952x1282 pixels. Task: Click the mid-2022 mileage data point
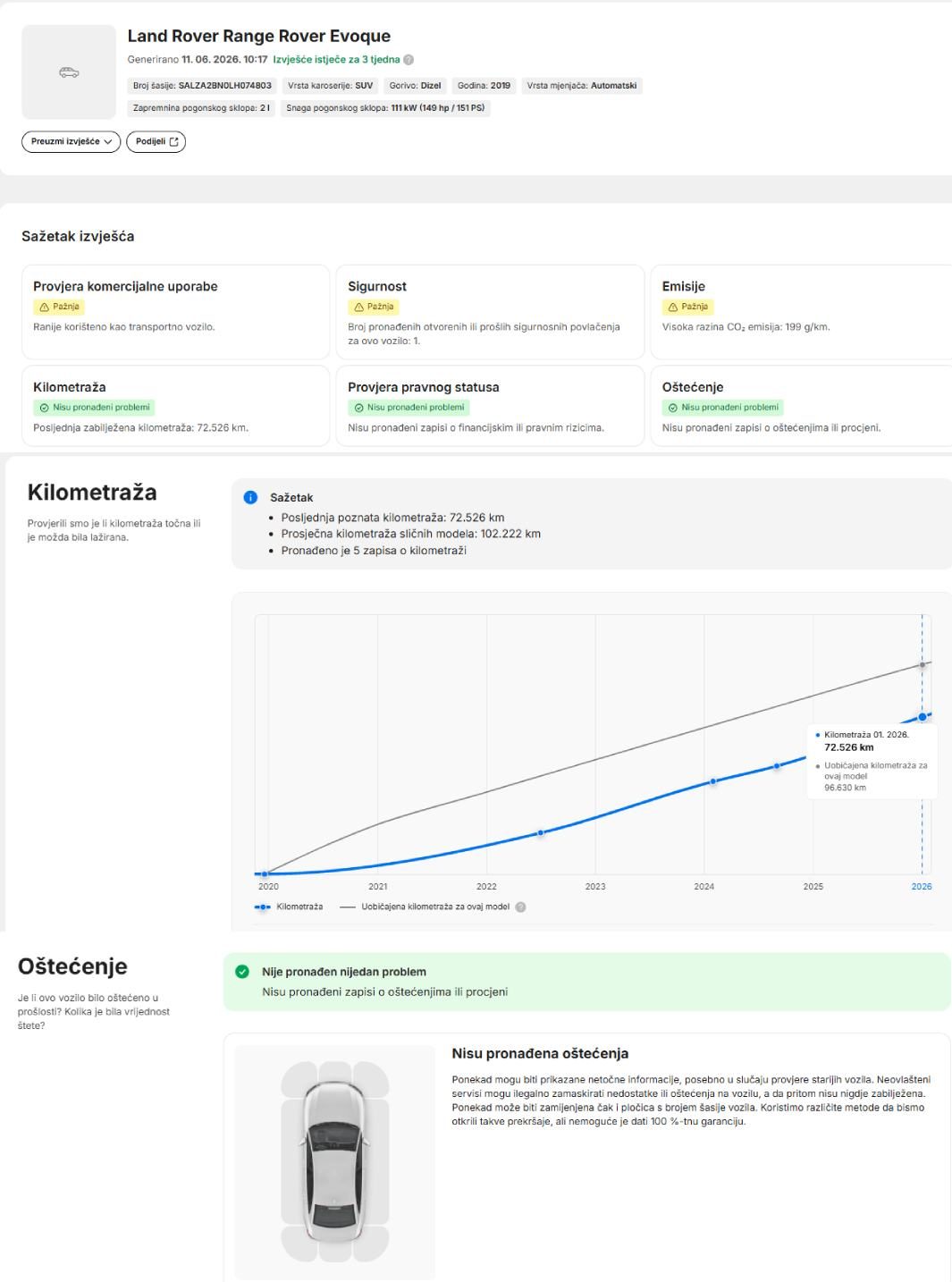pyautogui.click(x=540, y=833)
